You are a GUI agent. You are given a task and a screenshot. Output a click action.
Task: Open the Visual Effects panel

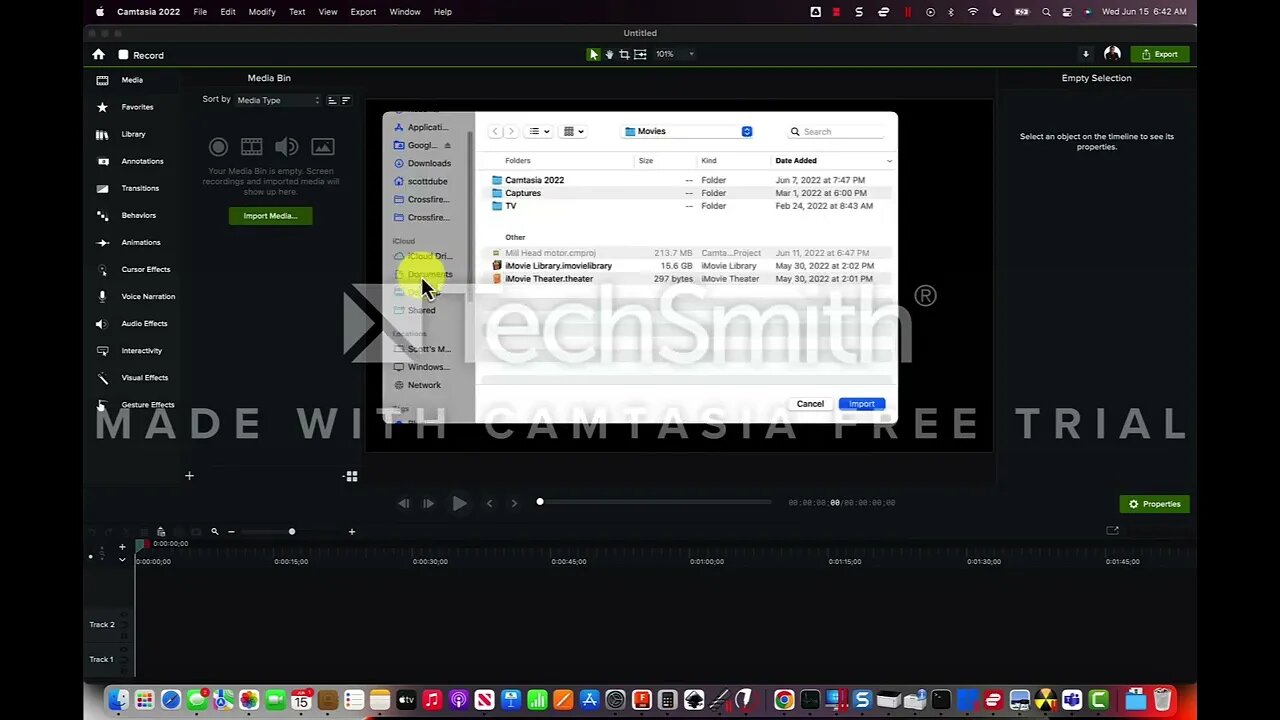132,378
